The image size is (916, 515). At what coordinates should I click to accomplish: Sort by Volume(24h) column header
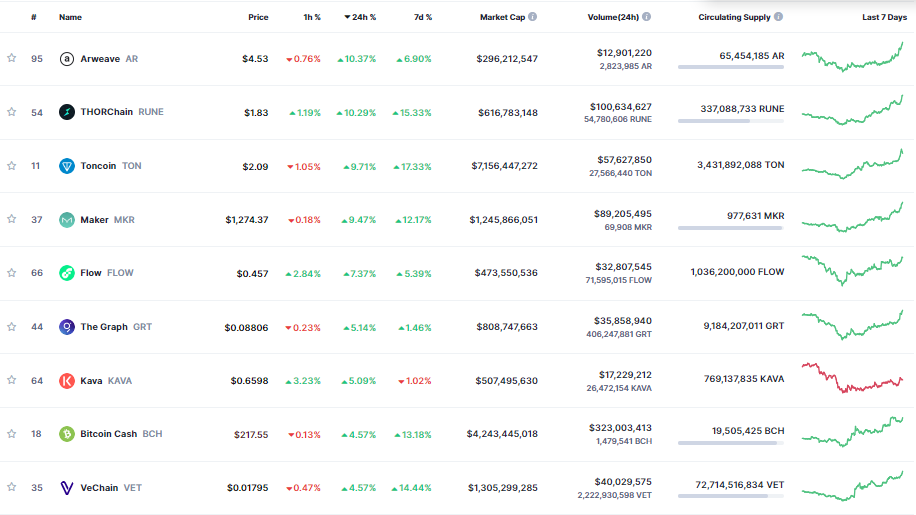click(613, 18)
